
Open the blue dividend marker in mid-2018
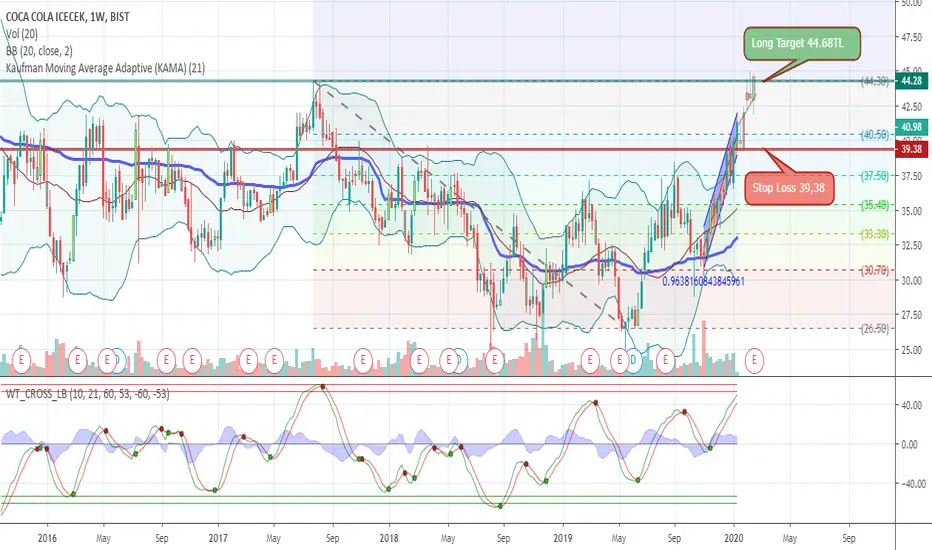click(459, 360)
